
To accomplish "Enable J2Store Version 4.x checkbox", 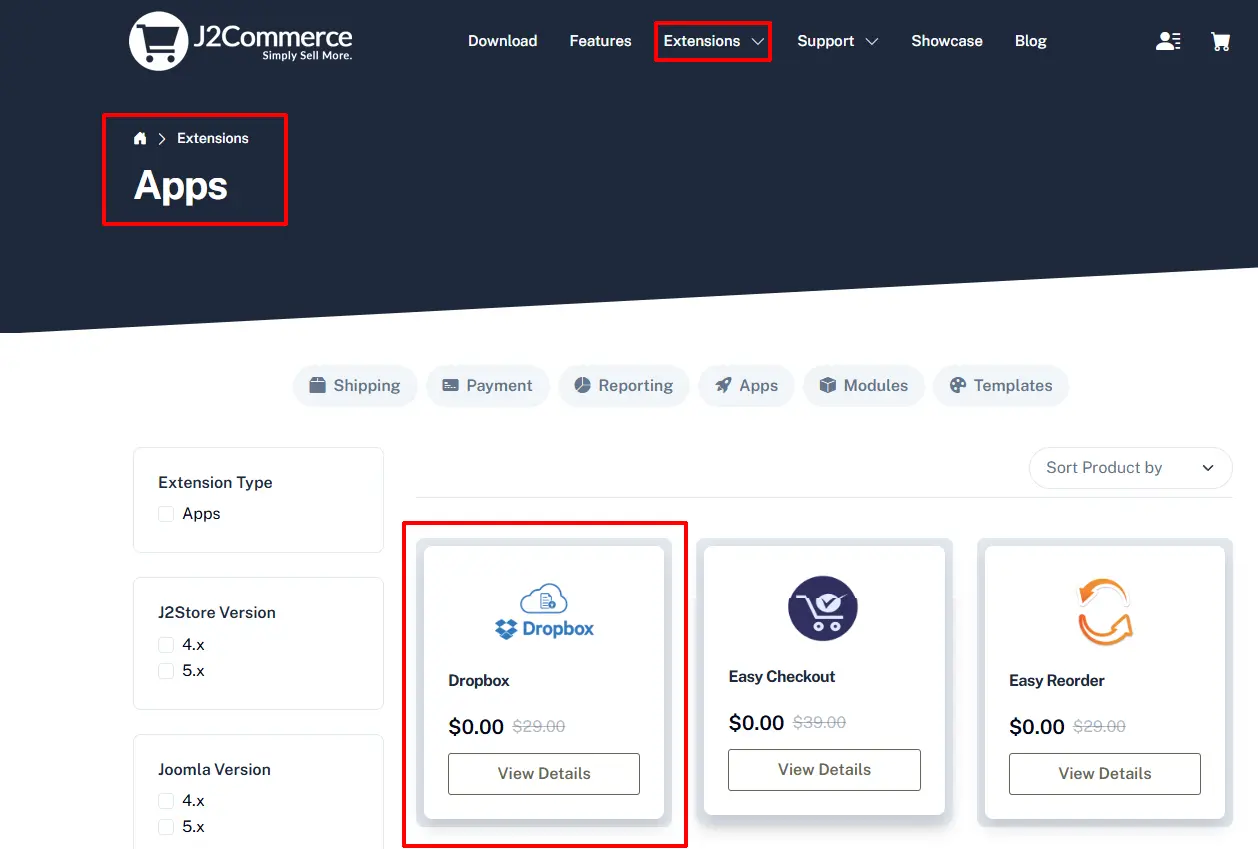I will click(x=166, y=645).
